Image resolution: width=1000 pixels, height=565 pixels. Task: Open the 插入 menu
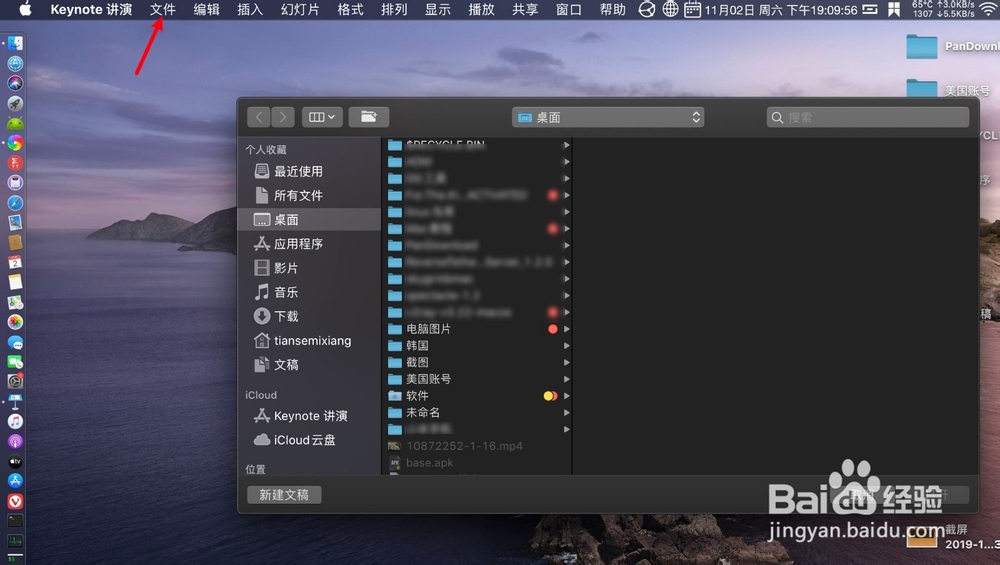249,10
